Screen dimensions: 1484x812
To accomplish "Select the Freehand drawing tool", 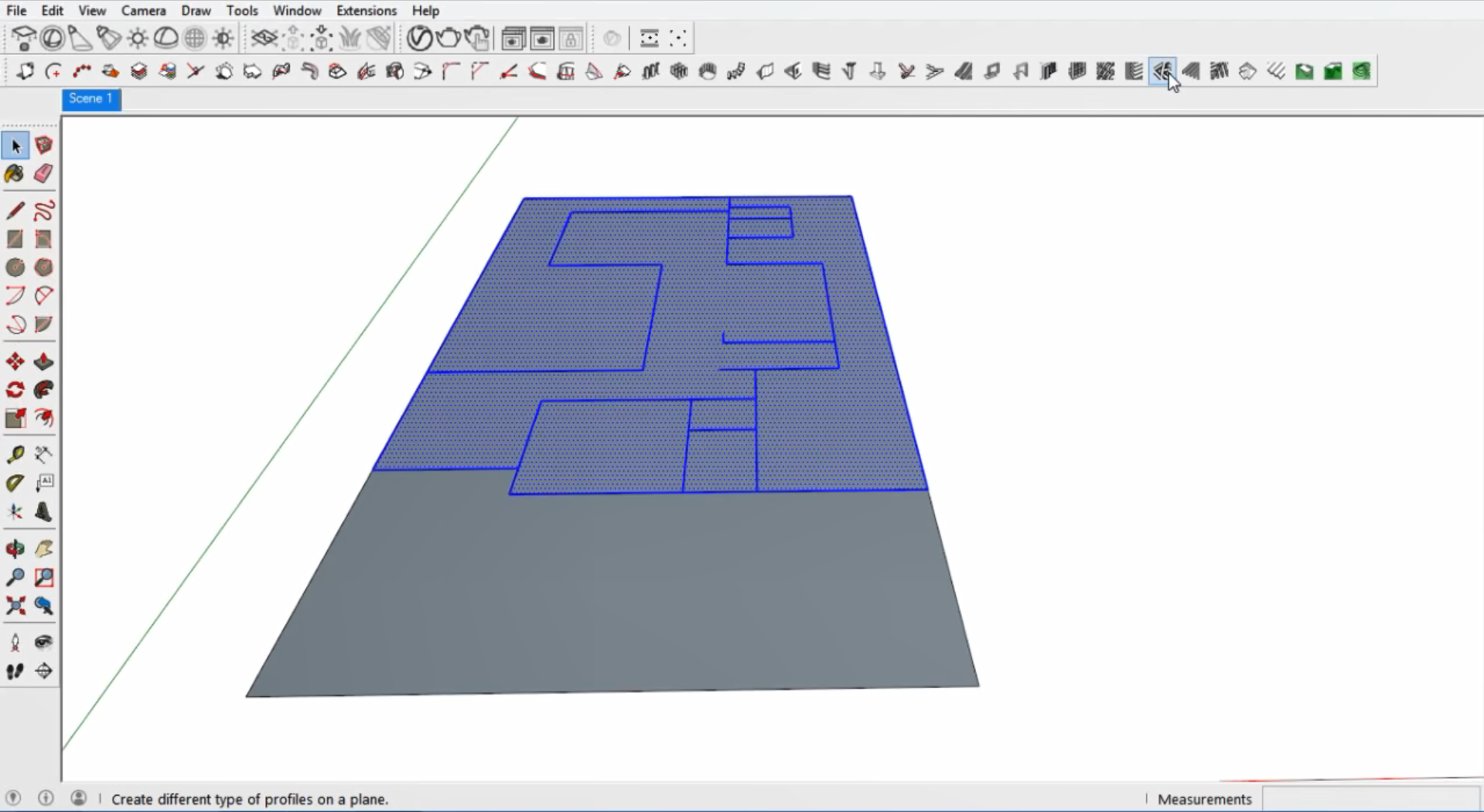I will click(44, 210).
